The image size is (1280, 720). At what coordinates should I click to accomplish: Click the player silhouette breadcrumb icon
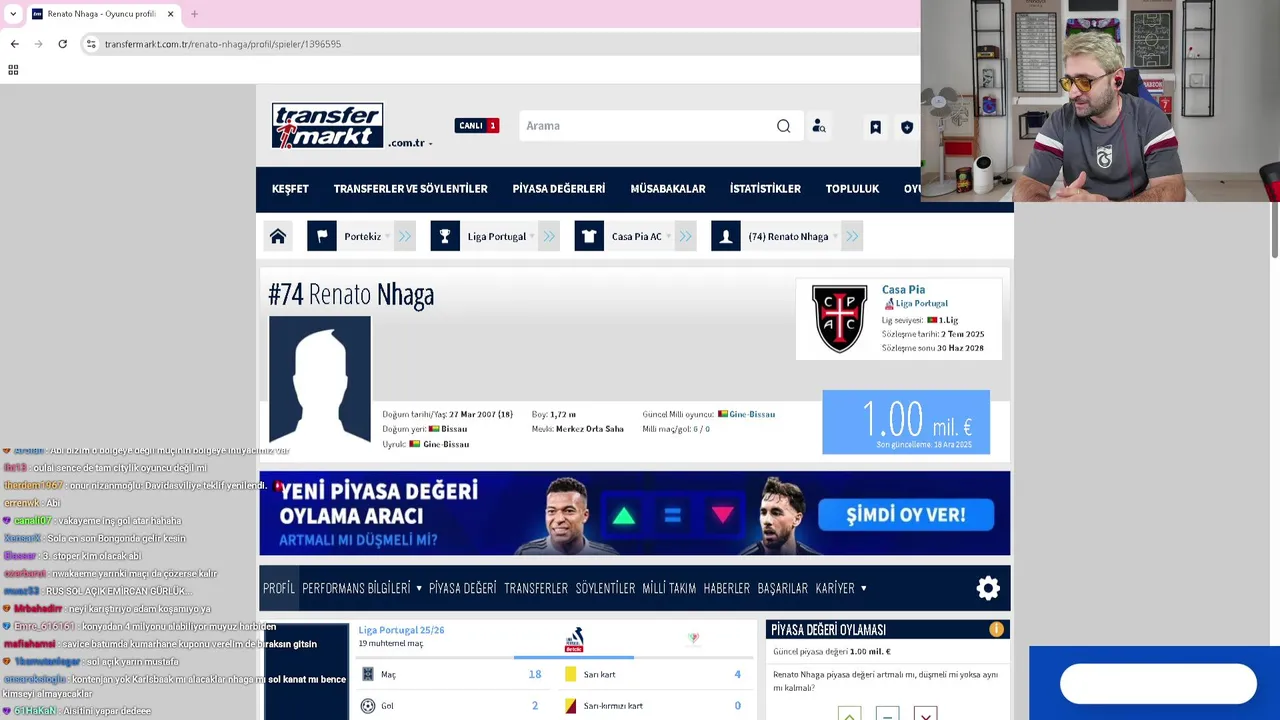[726, 237]
